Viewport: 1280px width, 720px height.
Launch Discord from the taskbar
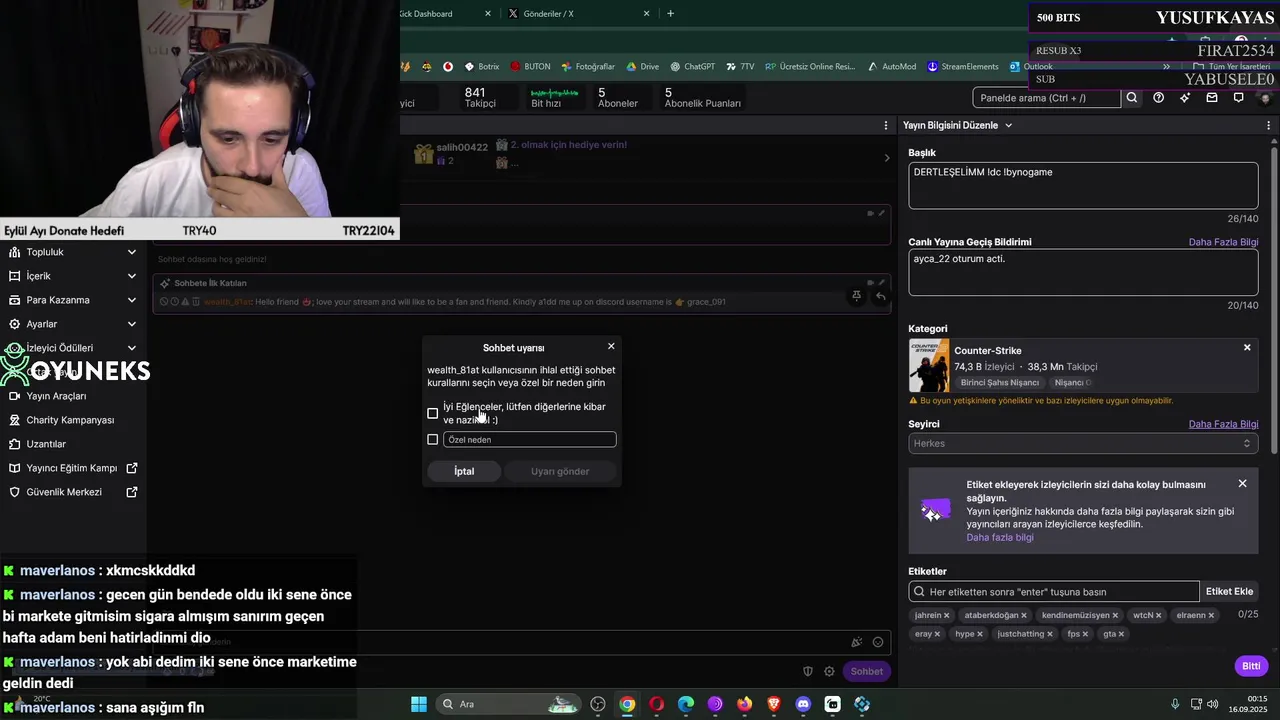click(x=803, y=704)
